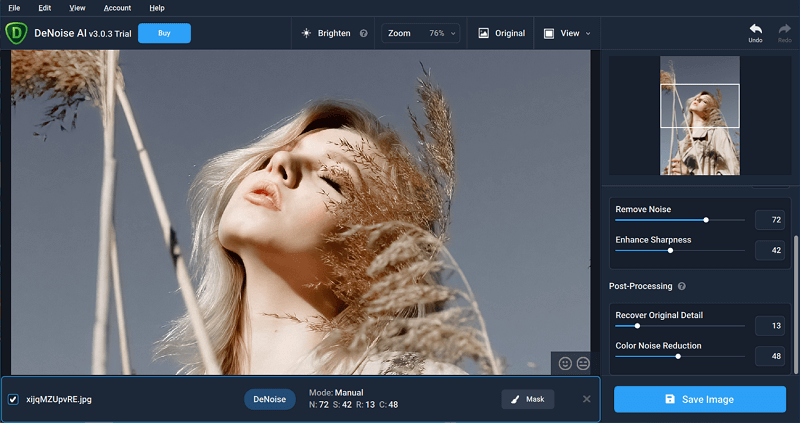Screen dimensions: 800x423
Task: Open the Brighten help question mark
Action: pyautogui.click(x=364, y=33)
